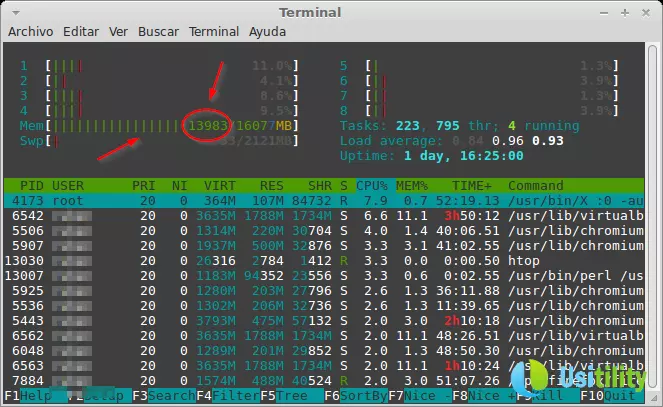Viewport: 663px width, 407px height.
Task: Select the /usr/bin/perl process row
Action: 330,276
